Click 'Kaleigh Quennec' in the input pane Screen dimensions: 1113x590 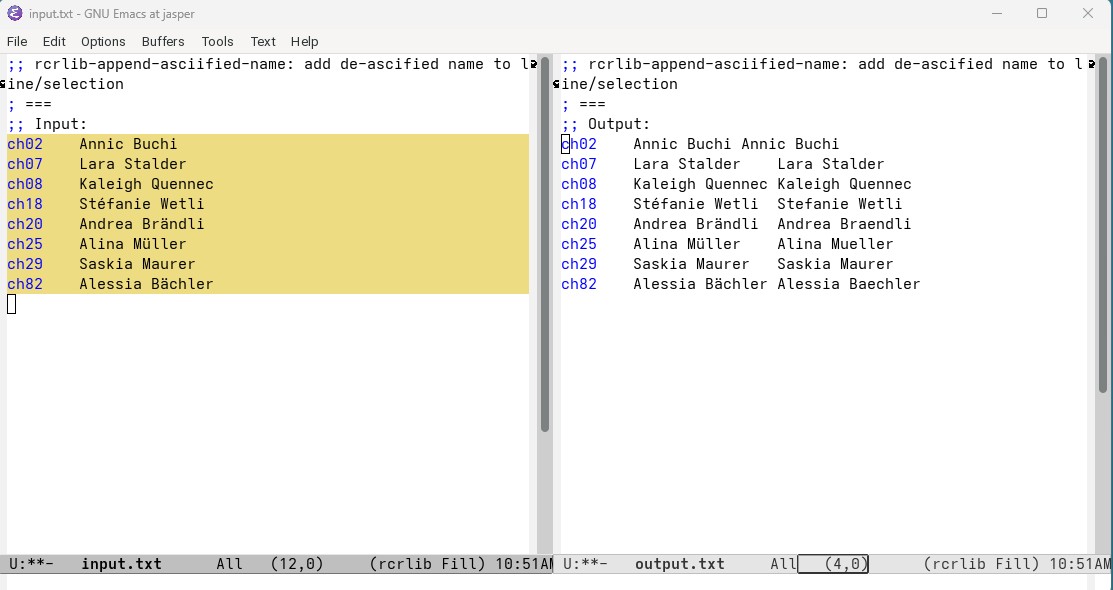coord(146,184)
